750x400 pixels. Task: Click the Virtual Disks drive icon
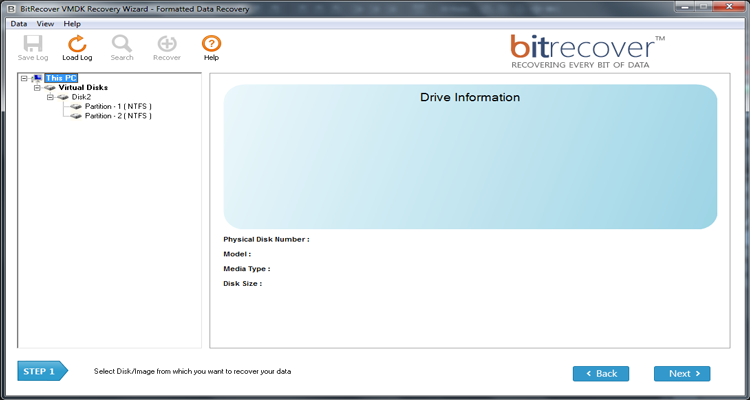click(x=50, y=88)
